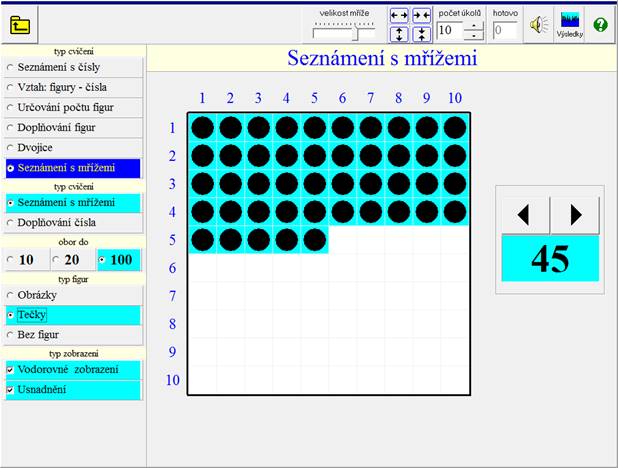Decrease number with left black arrow
The width and height of the screenshot is (618, 468).
525,215
